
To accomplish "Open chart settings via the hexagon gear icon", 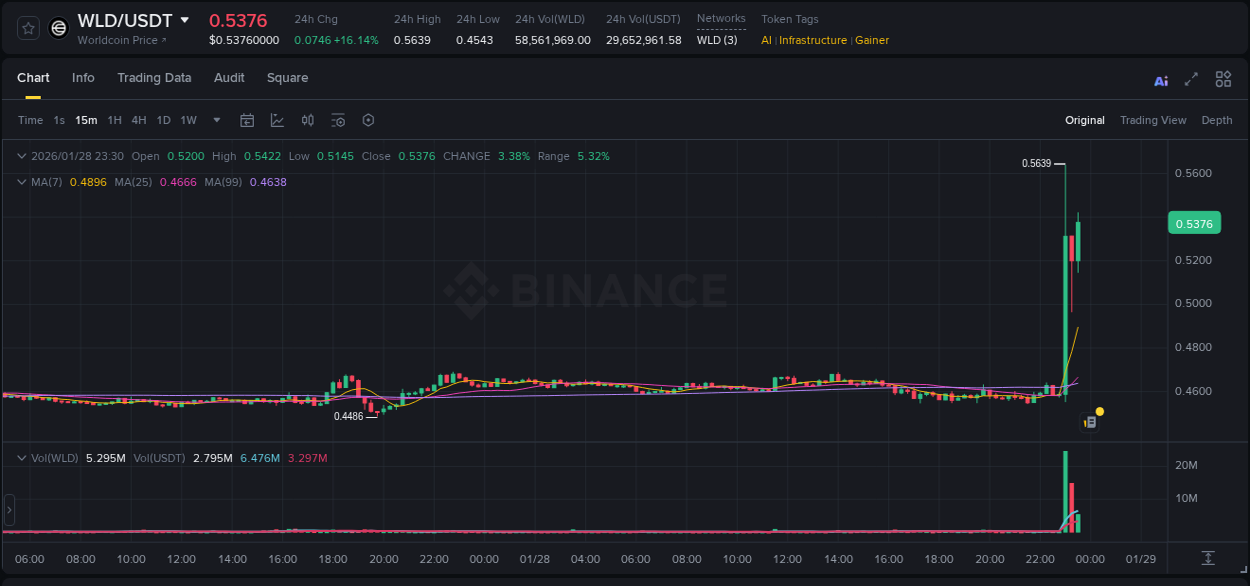I will [x=368, y=120].
